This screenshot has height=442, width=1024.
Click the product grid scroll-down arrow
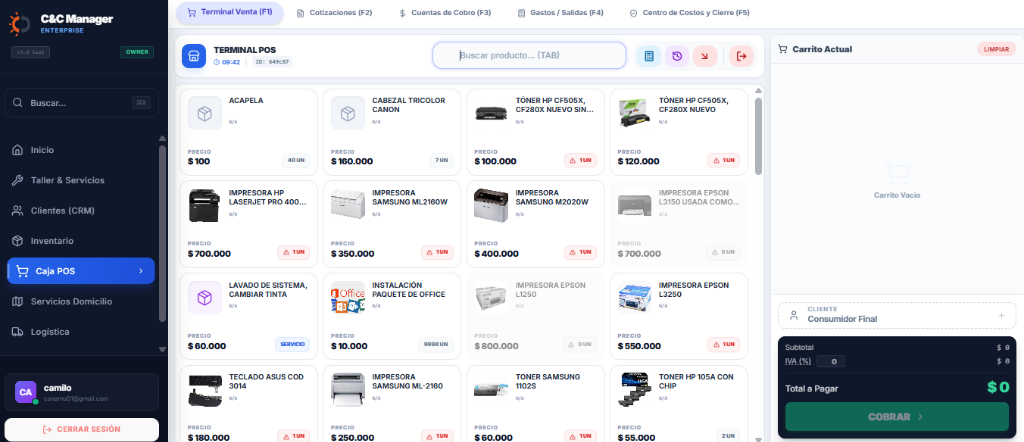click(x=758, y=439)
